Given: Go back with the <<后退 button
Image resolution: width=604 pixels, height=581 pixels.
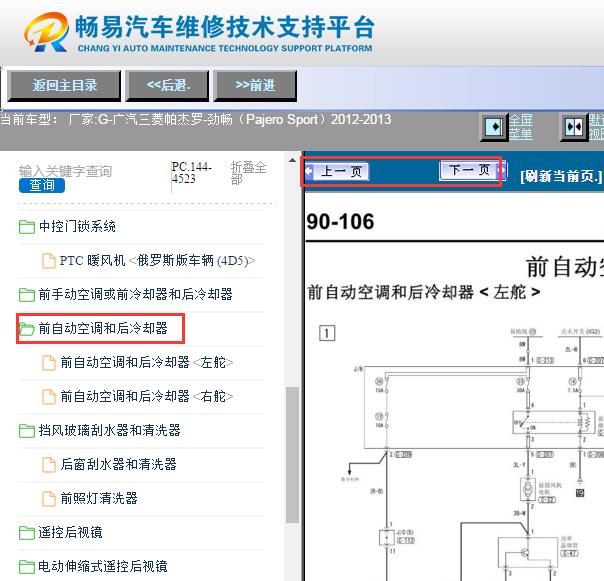Looking at the screenshot, I should pyautogui.click(x=167, y=86).
